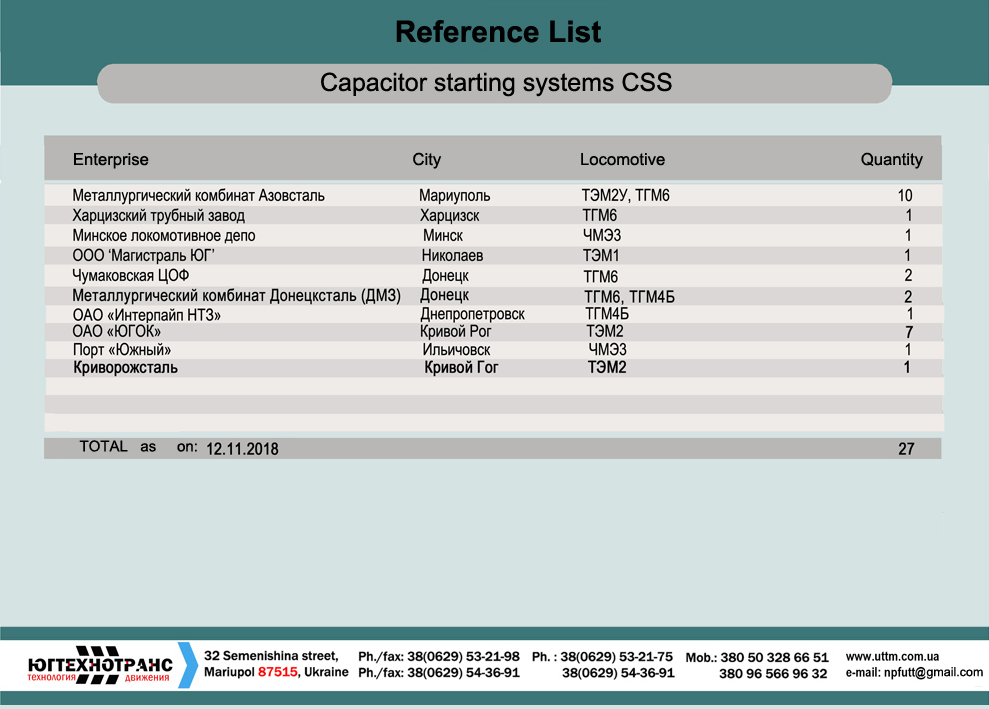Click Минское локомотивное депо enterprise cell
Screen dimensions: 989x709
pos(163,236)
